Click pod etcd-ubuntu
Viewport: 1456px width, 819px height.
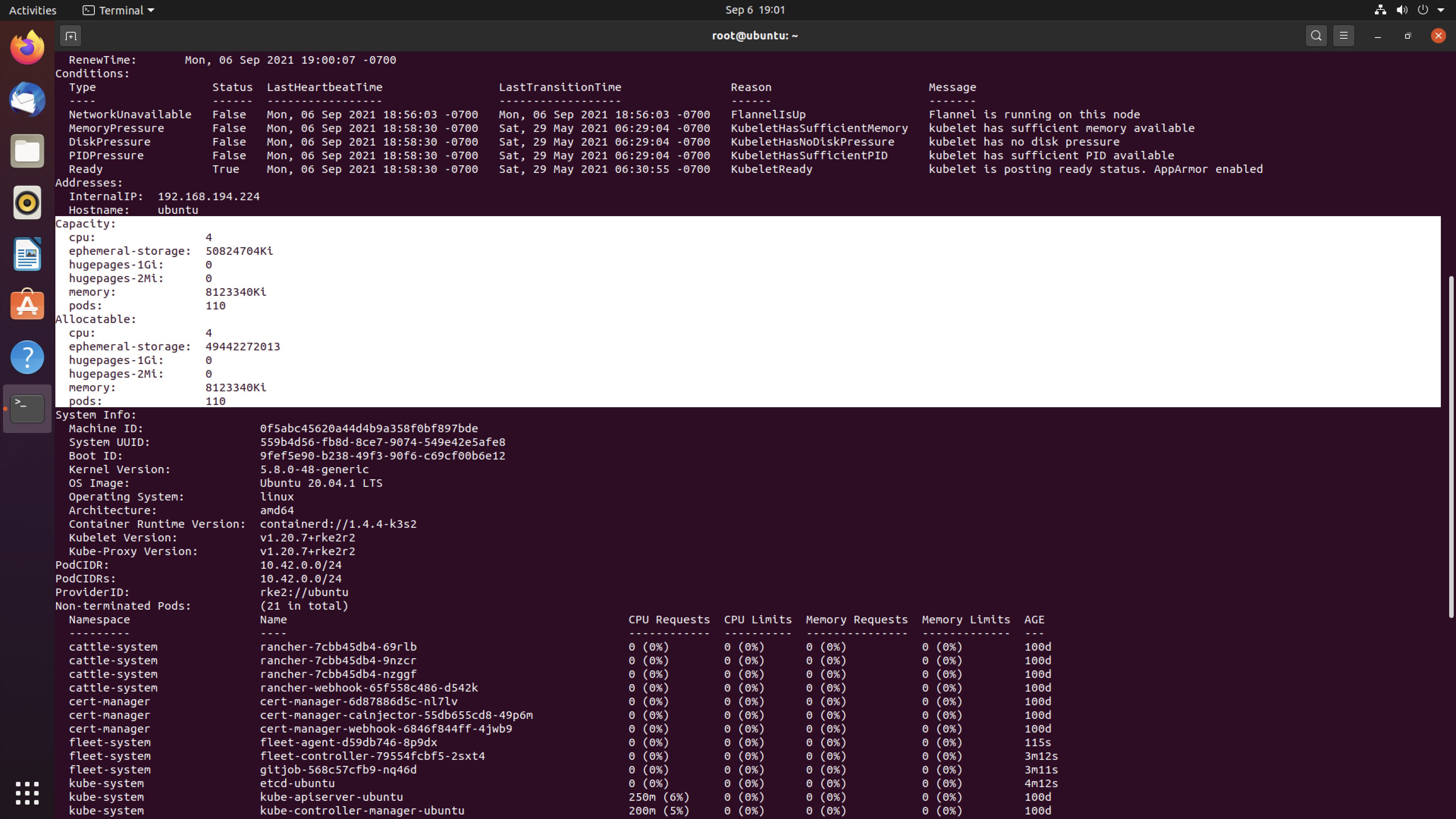[297, 783]
